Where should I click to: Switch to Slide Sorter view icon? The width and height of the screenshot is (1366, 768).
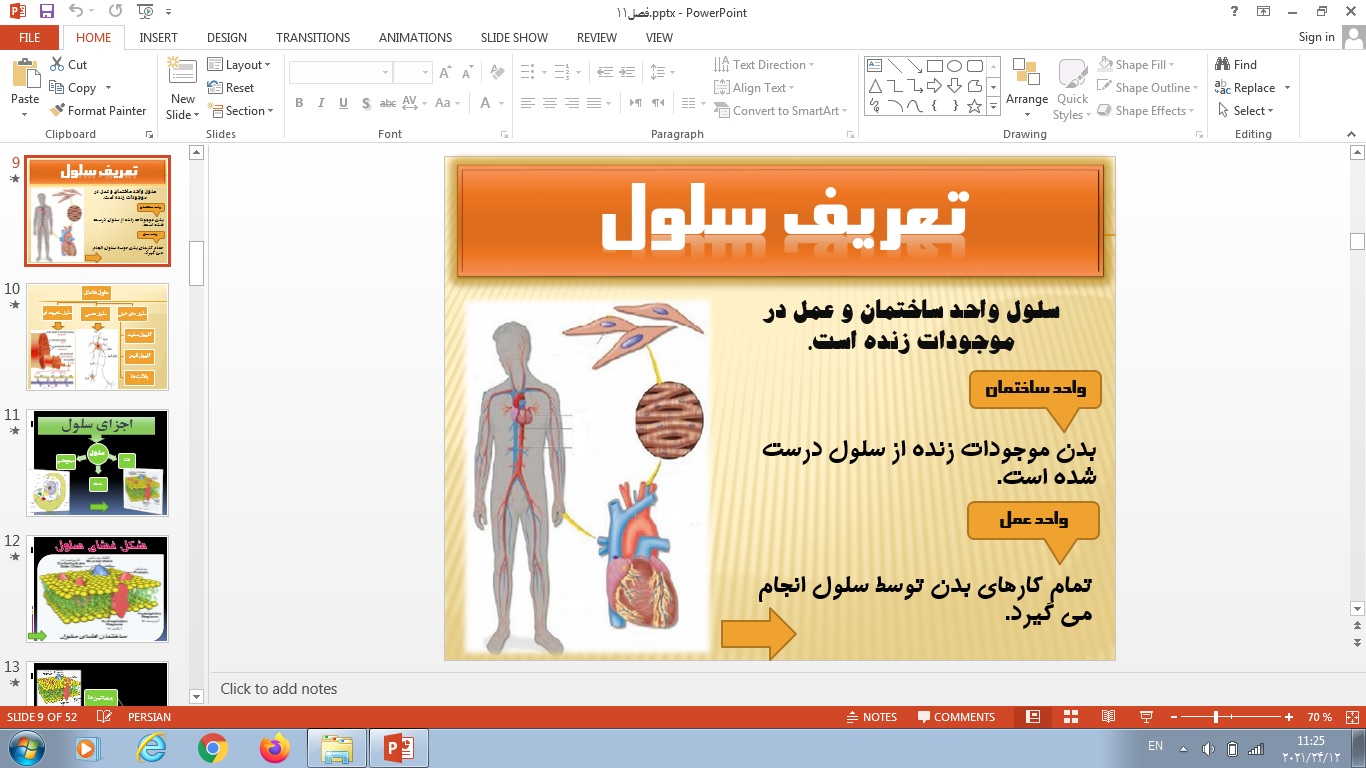1071,717
